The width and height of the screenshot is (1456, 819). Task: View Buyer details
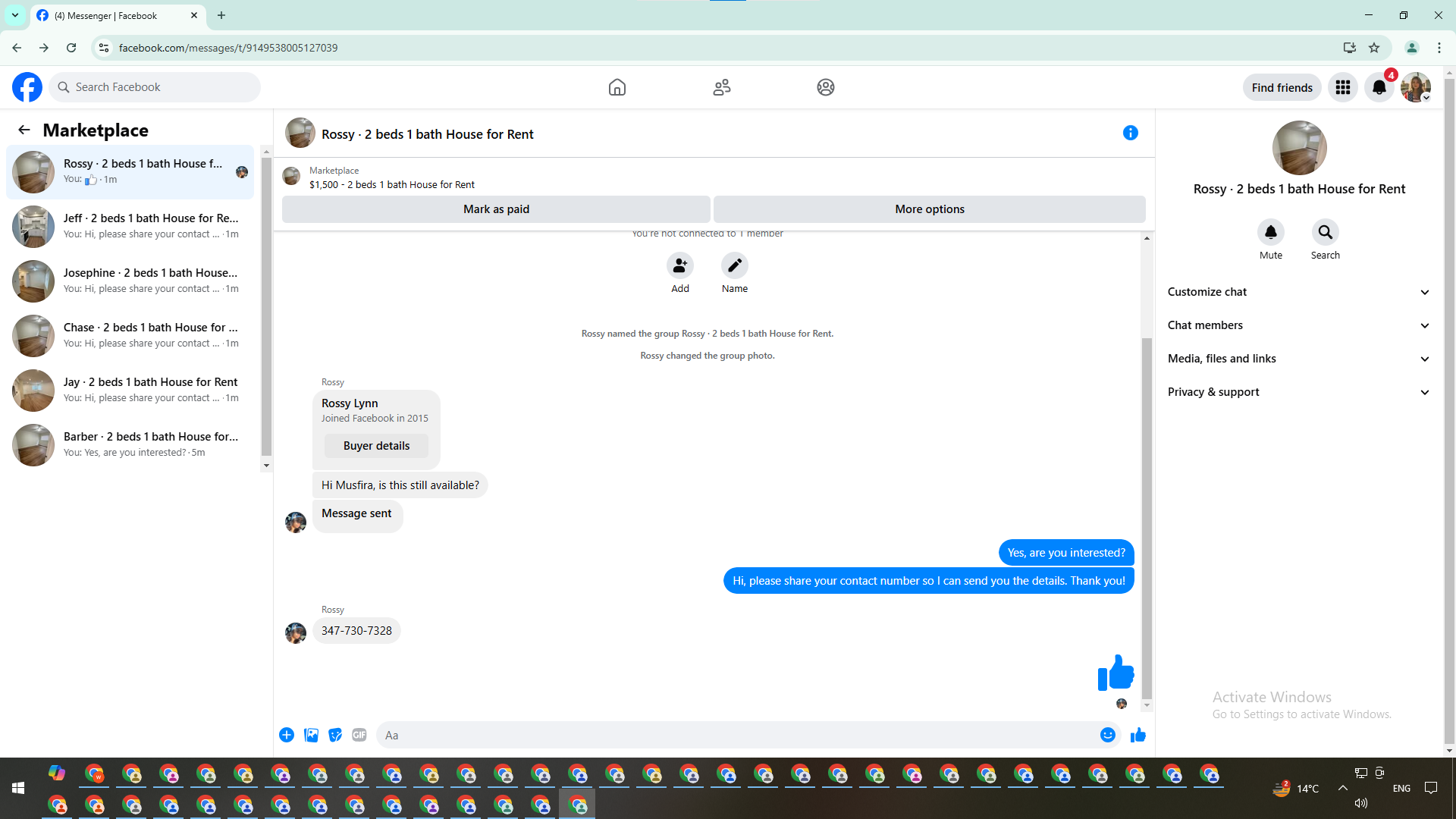point(376,446)
